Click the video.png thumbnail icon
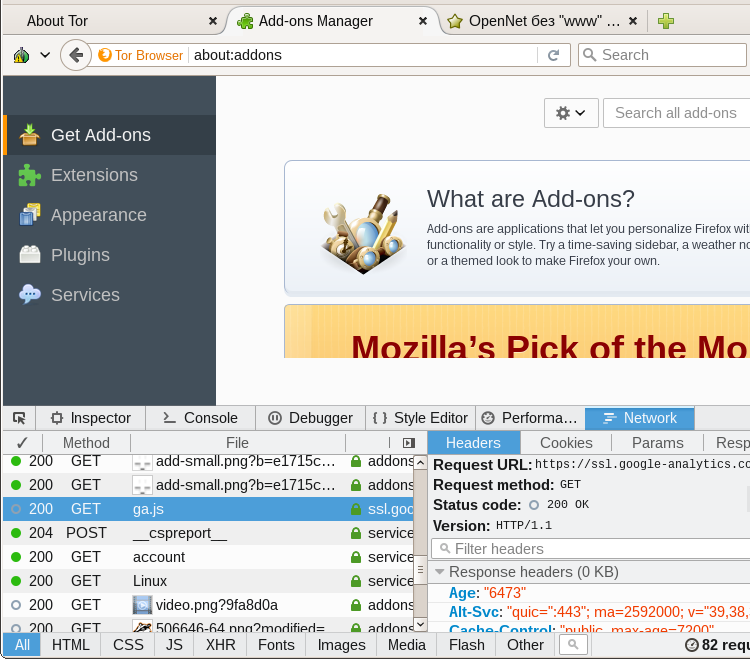 tap(142, 605)
